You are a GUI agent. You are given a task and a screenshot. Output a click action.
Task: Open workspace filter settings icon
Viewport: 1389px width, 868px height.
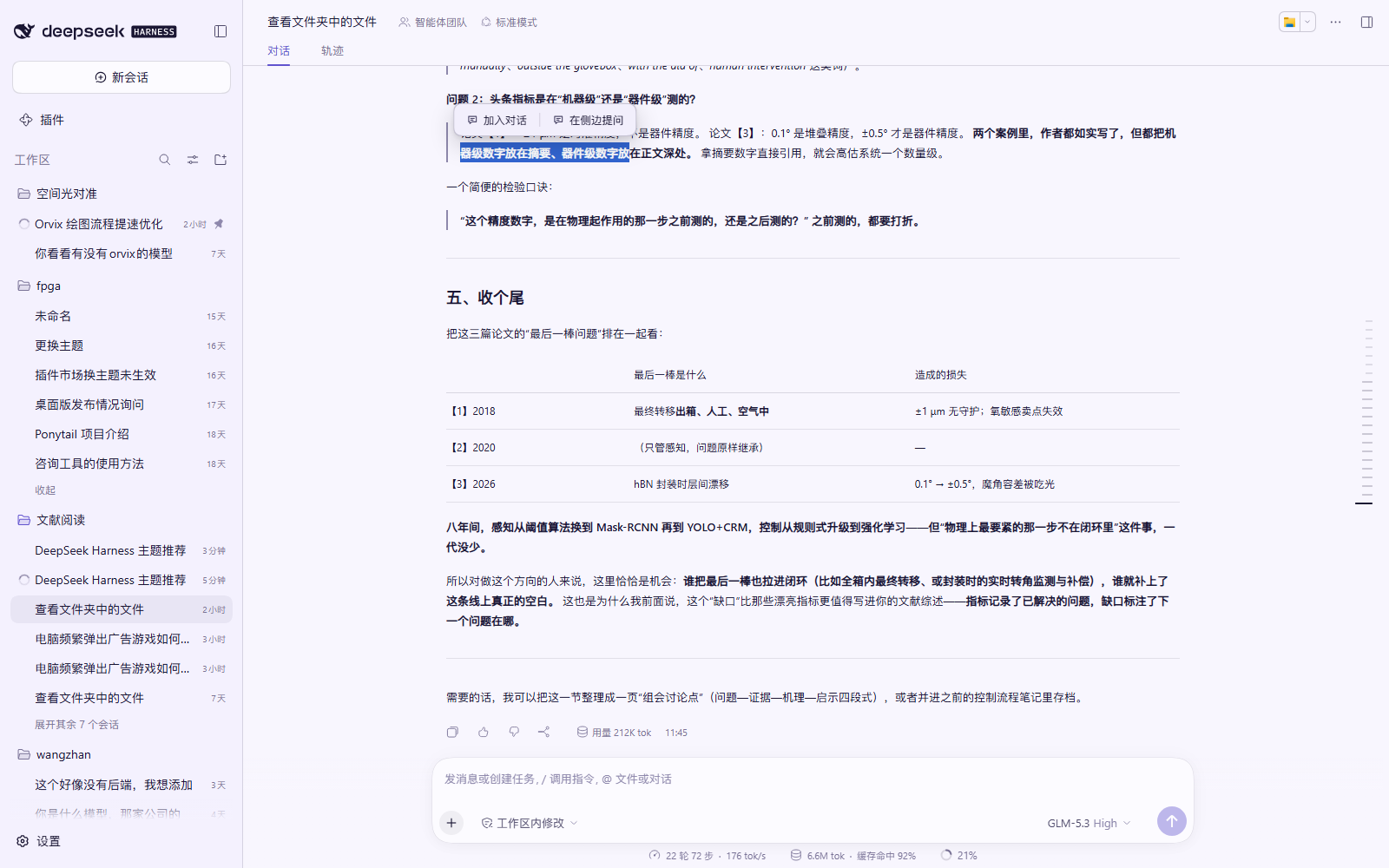click(x=193, y=160)
